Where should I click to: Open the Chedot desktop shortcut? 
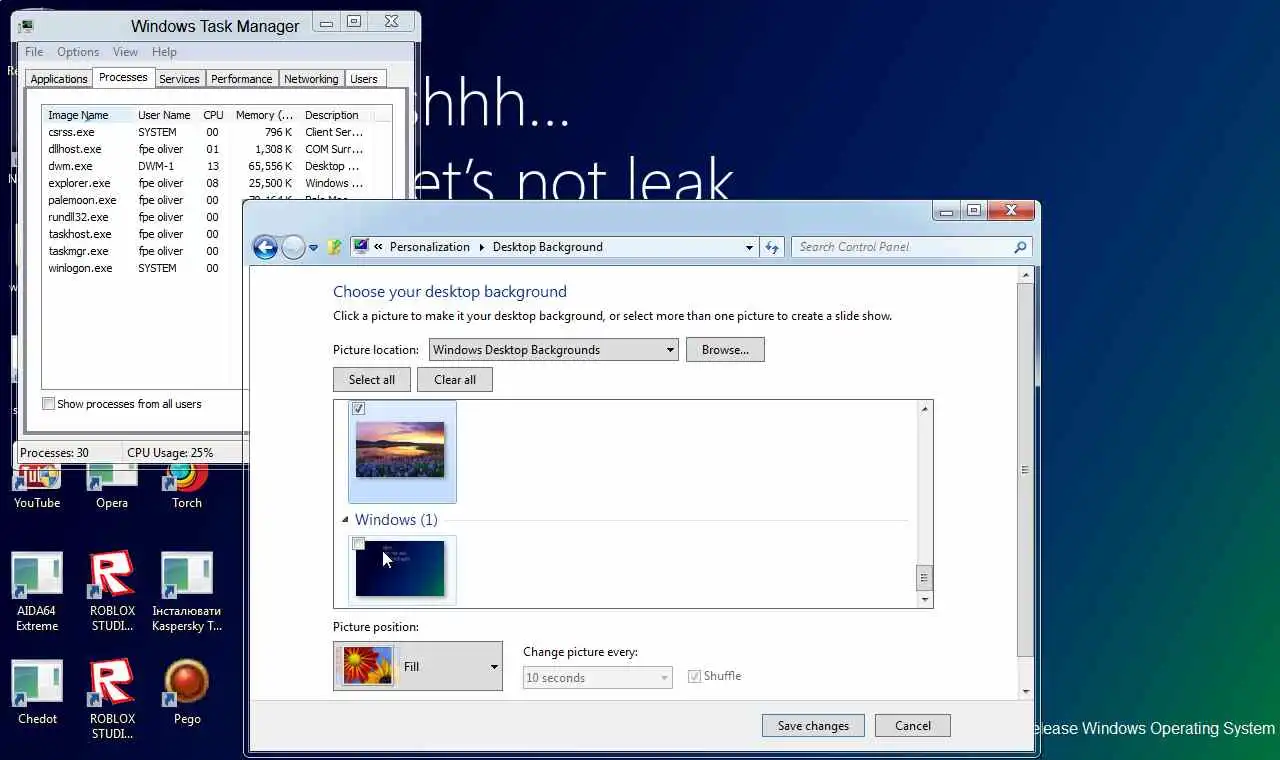tap(37, 692)
